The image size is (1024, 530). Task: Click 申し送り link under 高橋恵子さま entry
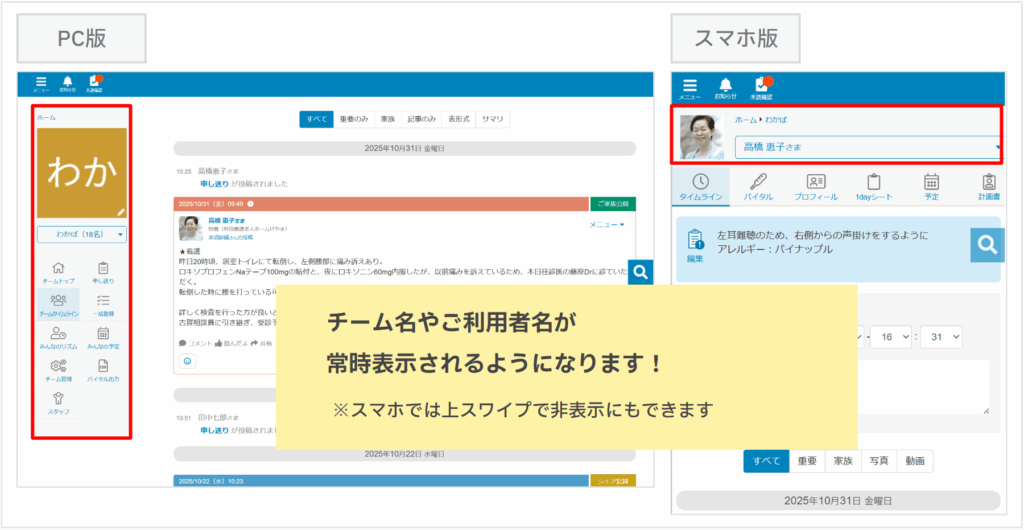(x=214, y=184)
